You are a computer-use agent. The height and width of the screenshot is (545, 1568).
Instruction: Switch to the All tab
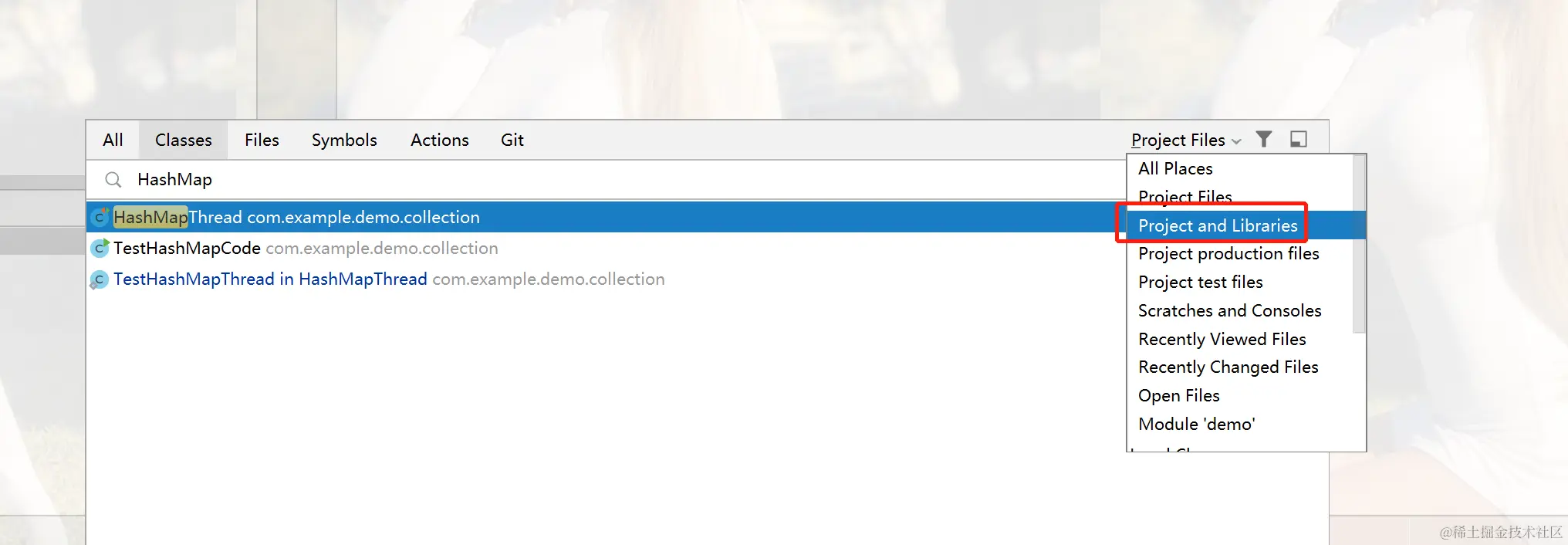click(x=113, y=140)
